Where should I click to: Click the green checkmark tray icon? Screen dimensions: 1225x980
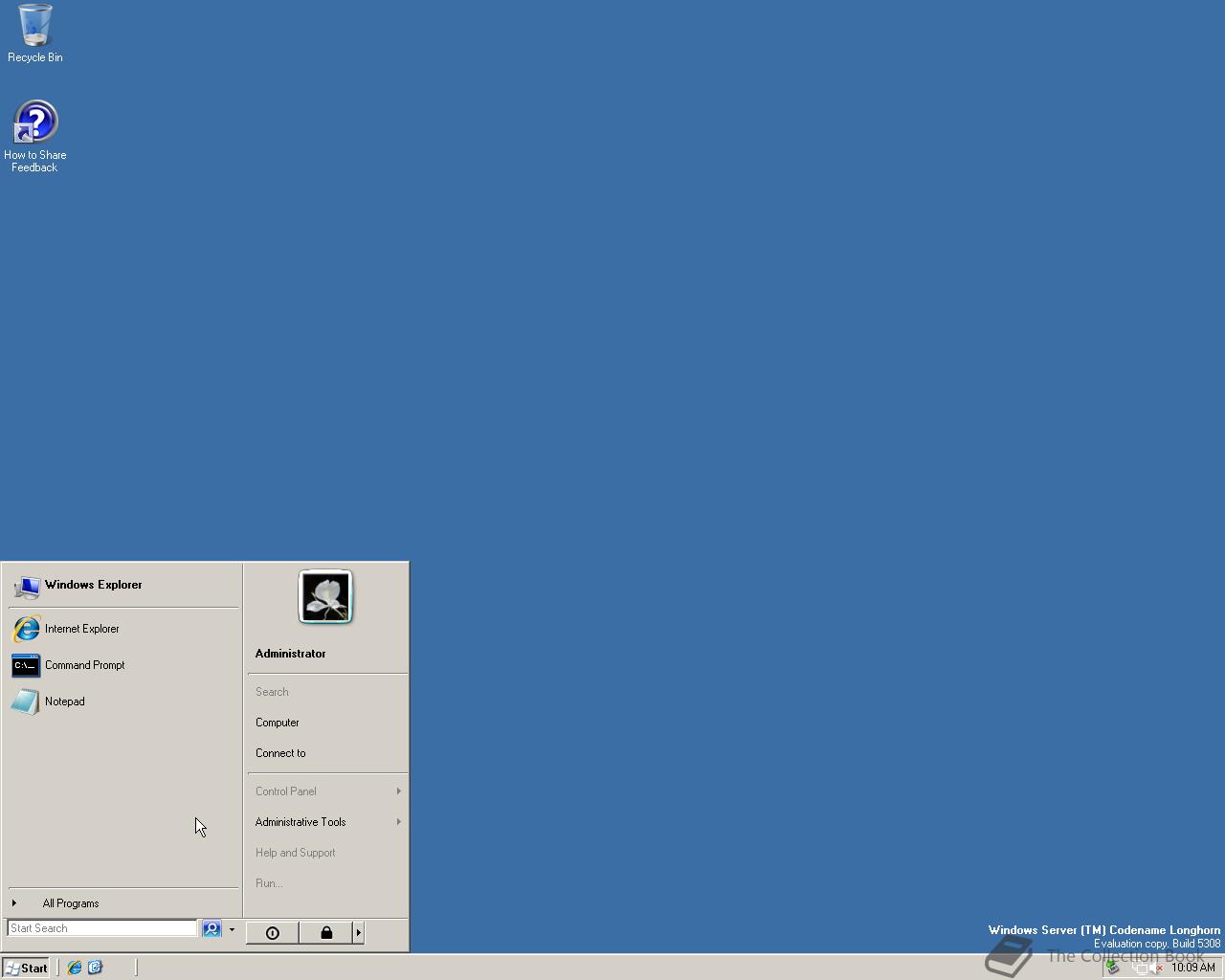point(1113,968)
